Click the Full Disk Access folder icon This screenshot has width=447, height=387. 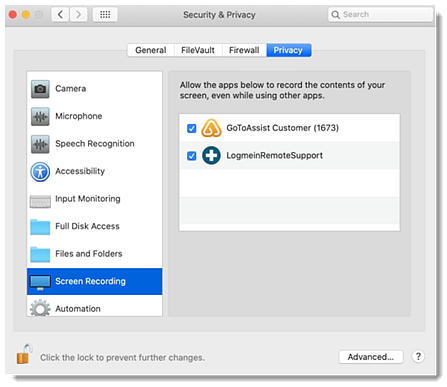pyautogui.click(x=40, y=227)
